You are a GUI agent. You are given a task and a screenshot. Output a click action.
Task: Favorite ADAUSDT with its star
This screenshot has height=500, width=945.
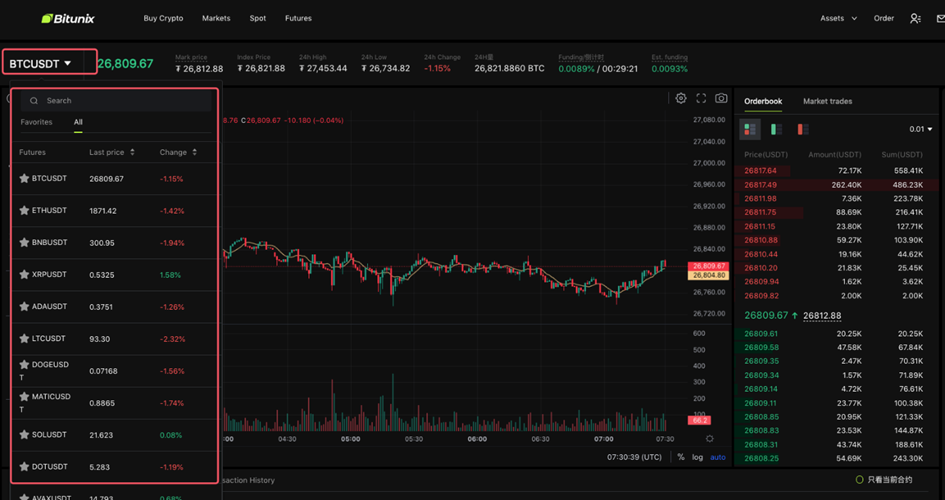[24, 306]
